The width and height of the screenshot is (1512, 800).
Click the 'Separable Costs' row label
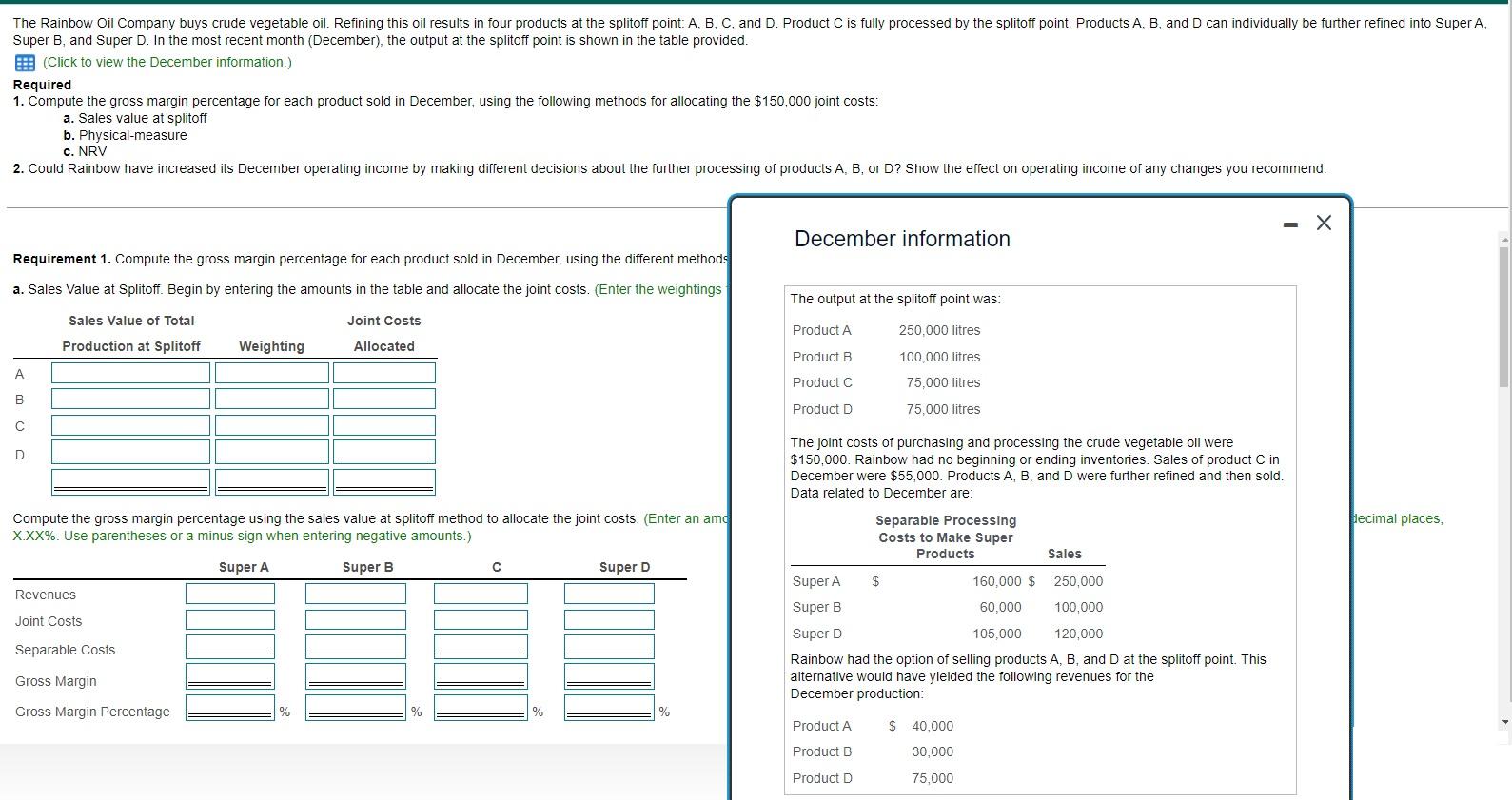pyautogui.click(x=65, y=650)
